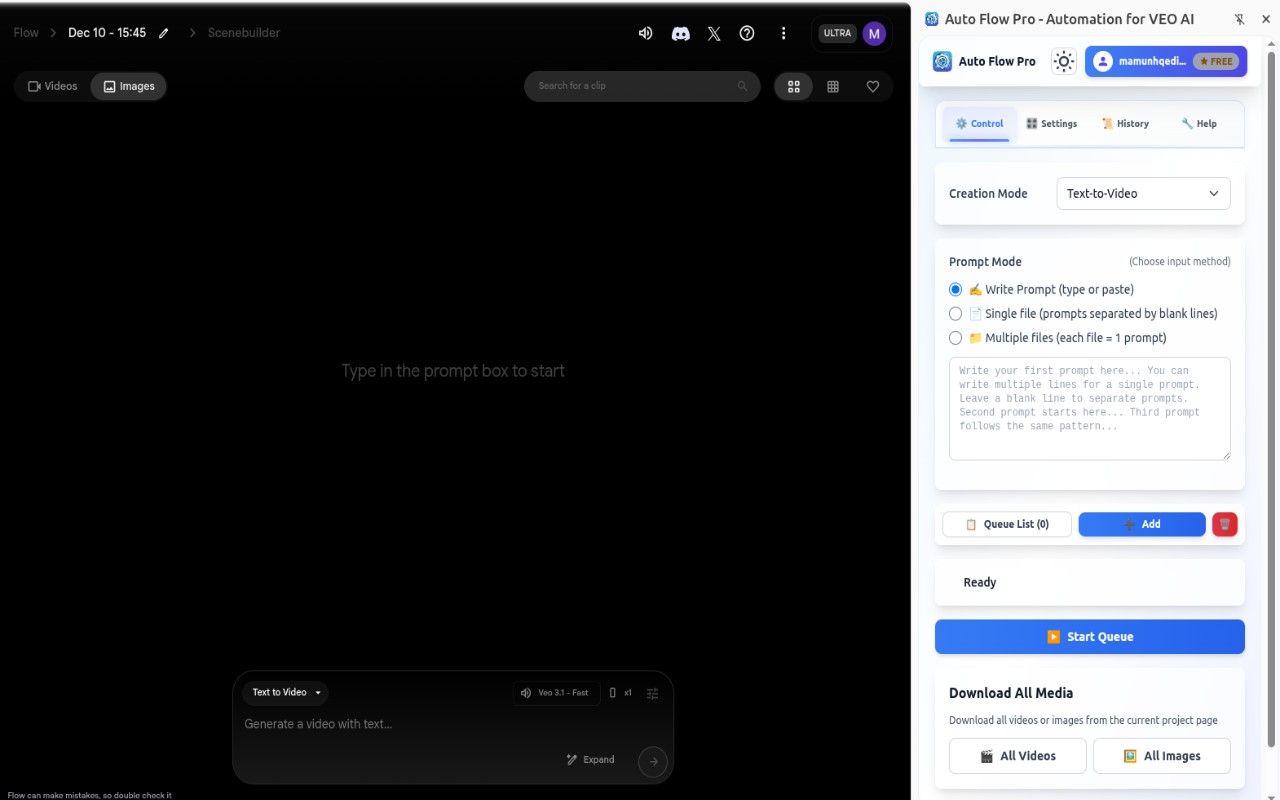This screenshot has height=800, width=1280.
Task: Open the Veo 3.1 - Fast model picker
Action: (556, 692)
